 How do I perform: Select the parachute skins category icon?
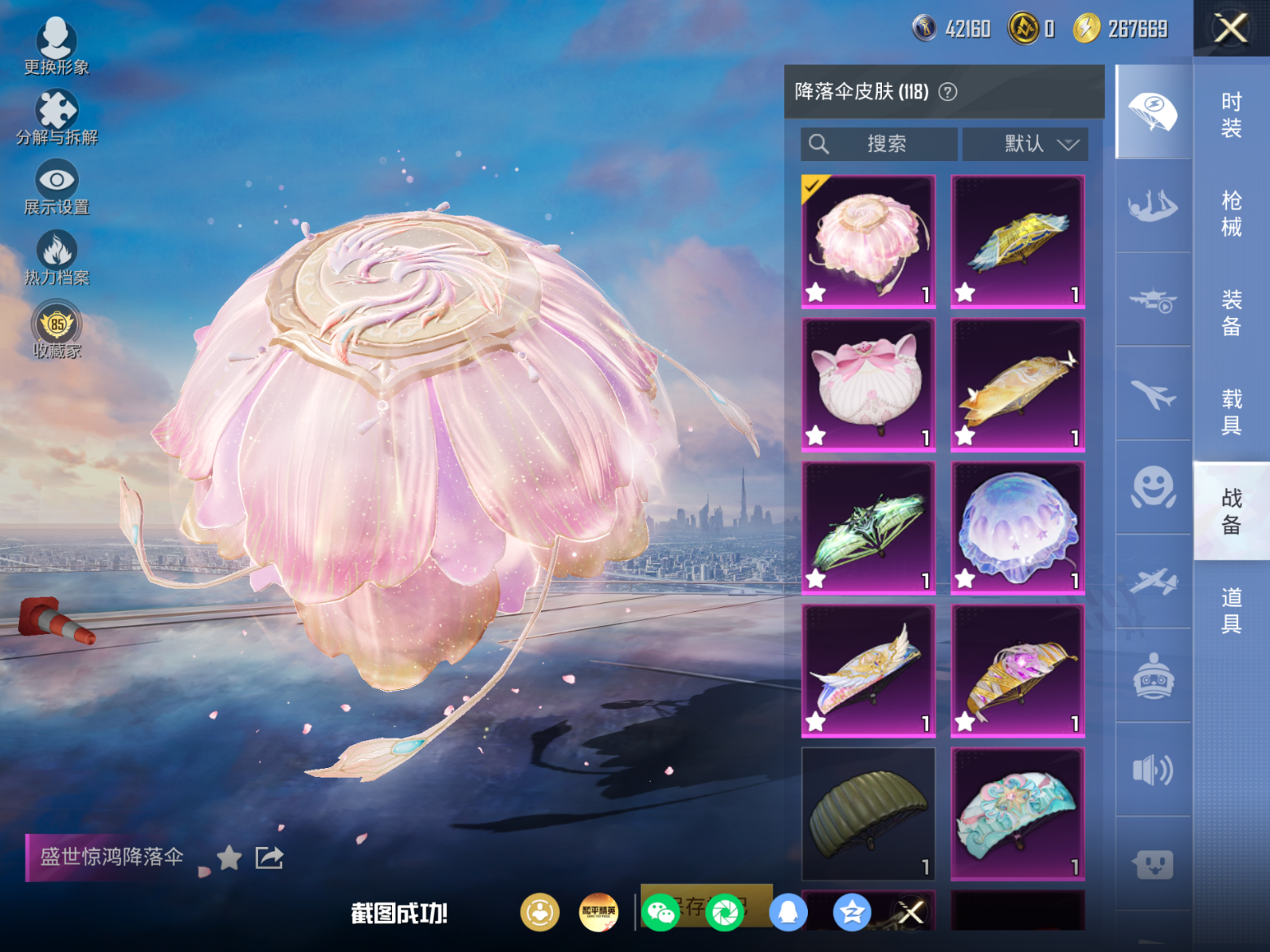point(1154,111)
